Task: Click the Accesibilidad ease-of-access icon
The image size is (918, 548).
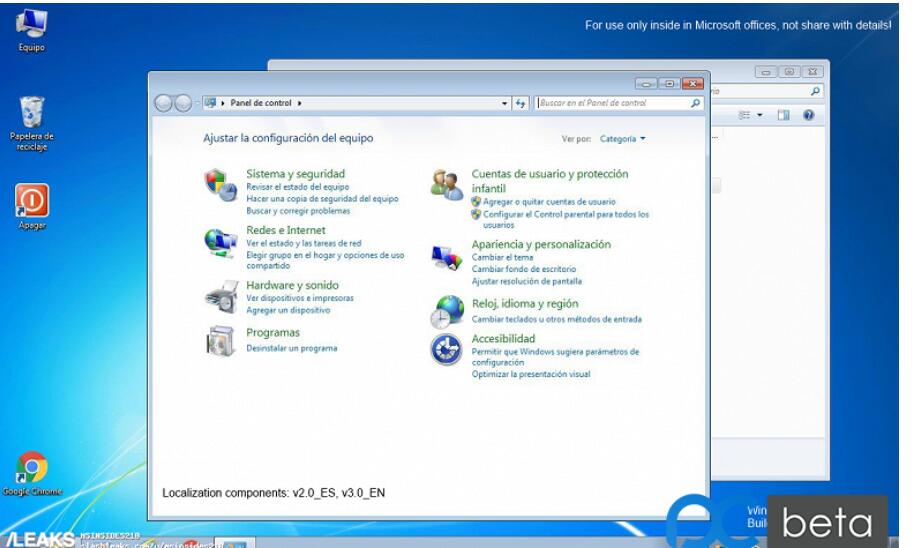Action: tap(446, 350)
